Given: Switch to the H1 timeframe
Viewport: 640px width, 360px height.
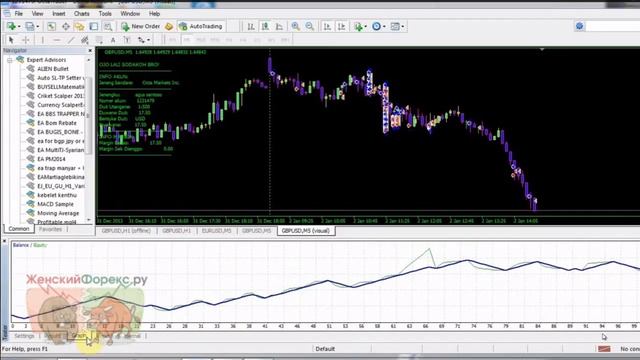Looking at the screenshot, I should click(229, 40).
